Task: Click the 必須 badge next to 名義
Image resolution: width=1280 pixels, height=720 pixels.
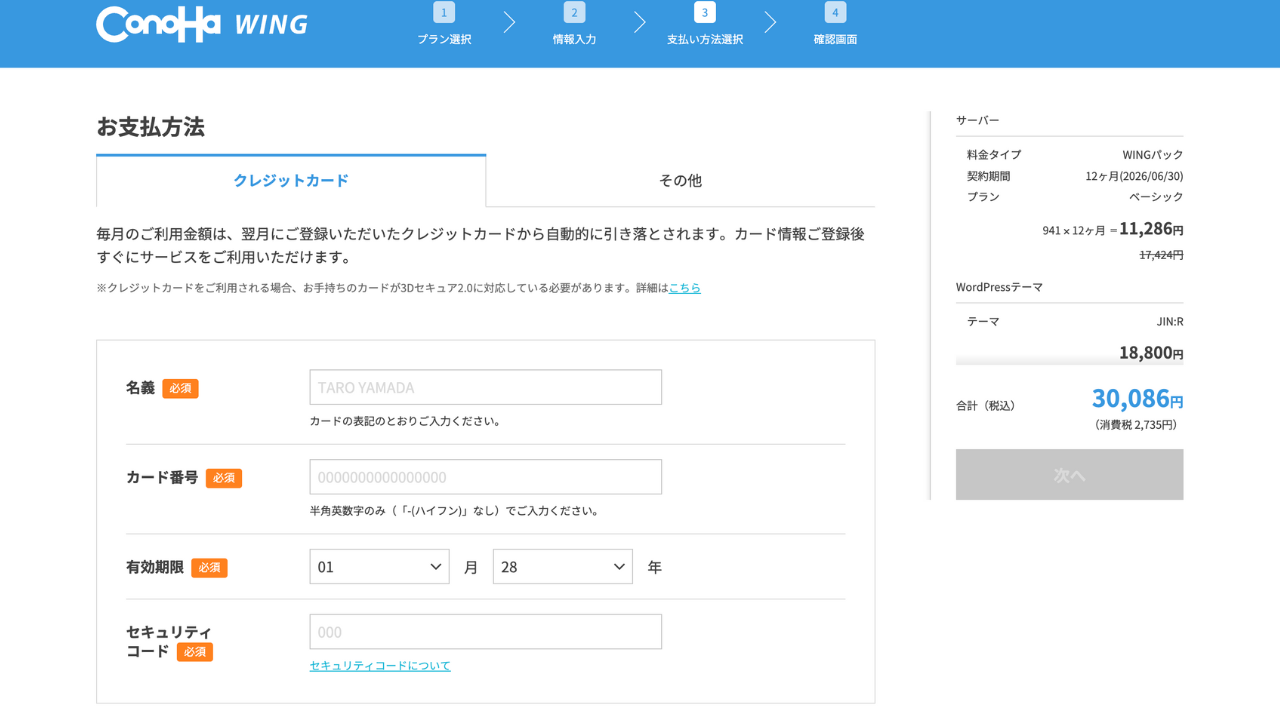Action: [x=180, y=389]
